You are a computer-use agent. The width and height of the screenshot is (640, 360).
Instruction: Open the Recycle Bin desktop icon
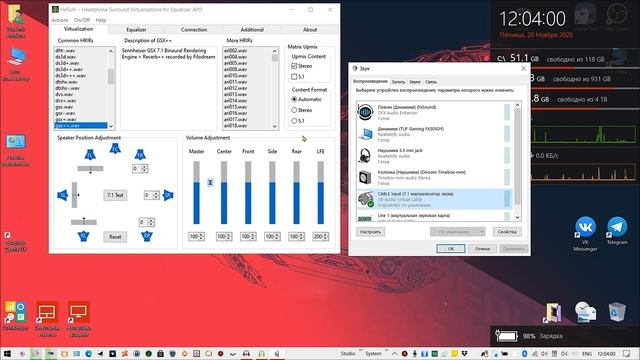[616, 312]
